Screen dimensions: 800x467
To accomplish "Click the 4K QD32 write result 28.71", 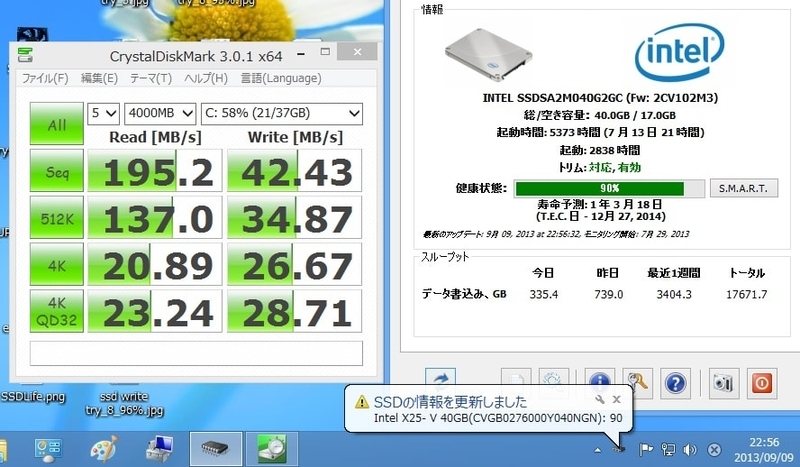I will (294, 311).
